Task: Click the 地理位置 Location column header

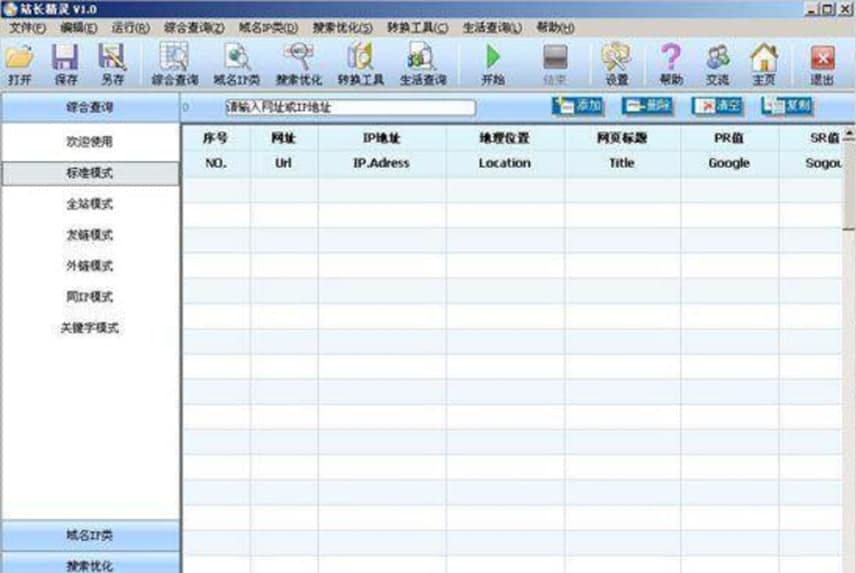Action: pyautogui.click(x=505, y=151)
